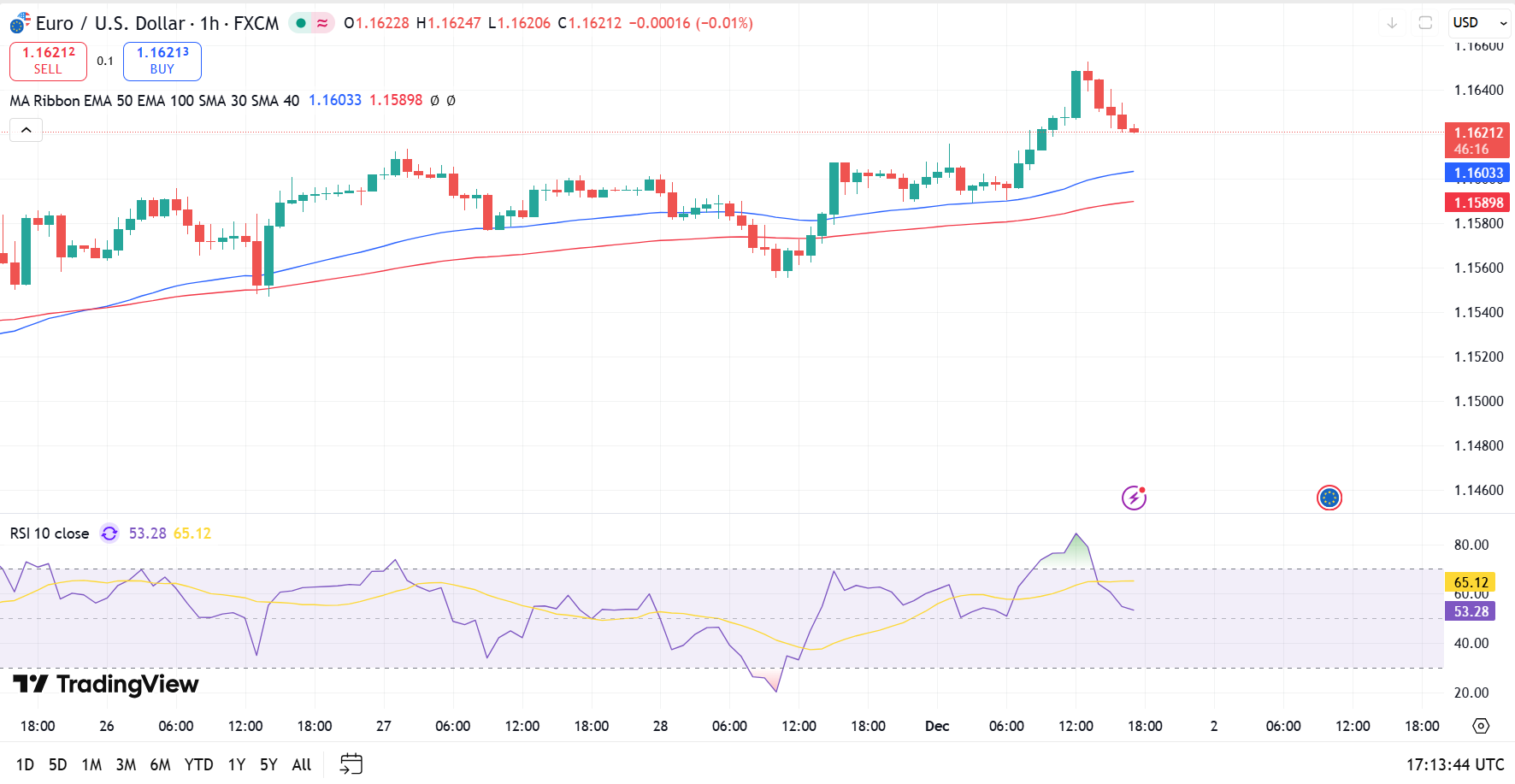
Task: Open chart settings hexagon gear icon
Action: pyautogui.click(x=1481, y=726)
